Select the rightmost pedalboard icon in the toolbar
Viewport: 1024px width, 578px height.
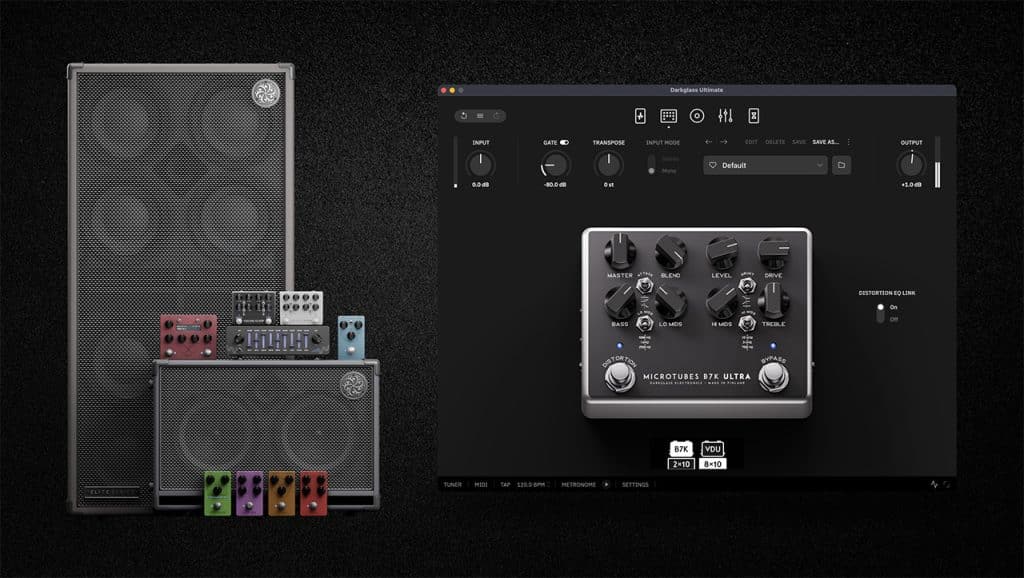[x=755, y=114]
